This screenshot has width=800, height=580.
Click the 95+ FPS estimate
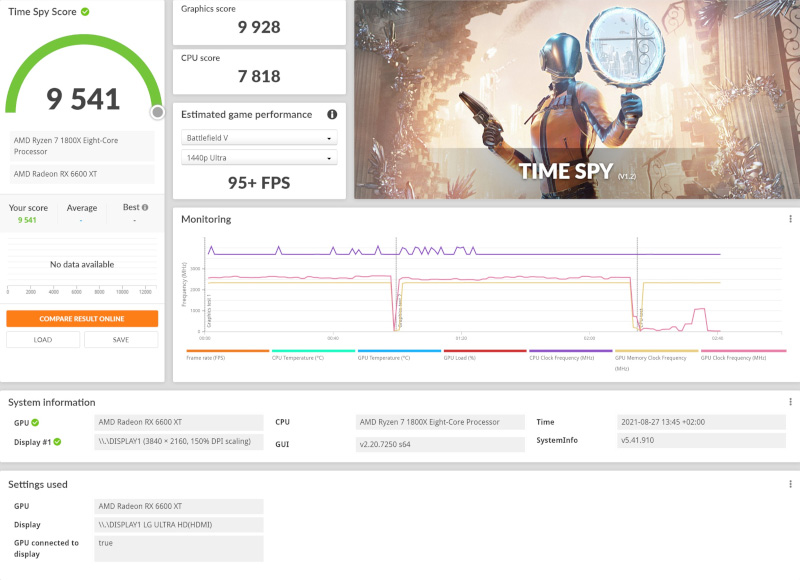(259, 183)
